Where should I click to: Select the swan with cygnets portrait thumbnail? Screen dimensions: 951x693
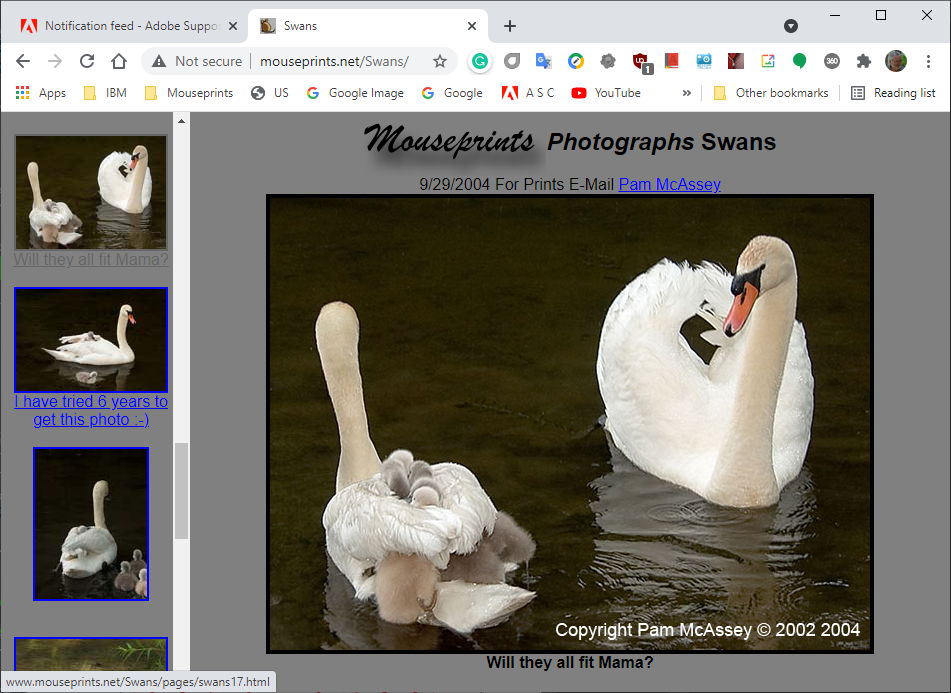(x=91, y=524)
